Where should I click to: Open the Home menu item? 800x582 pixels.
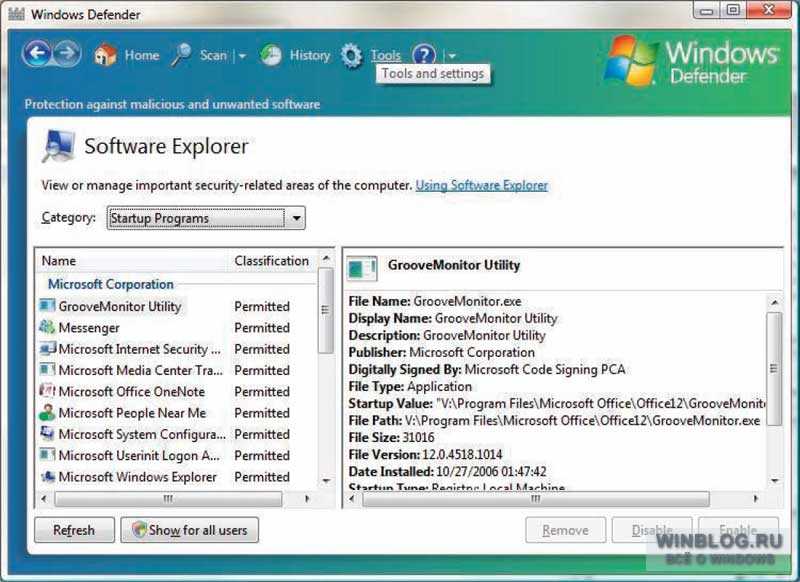[x=142, y=55]
